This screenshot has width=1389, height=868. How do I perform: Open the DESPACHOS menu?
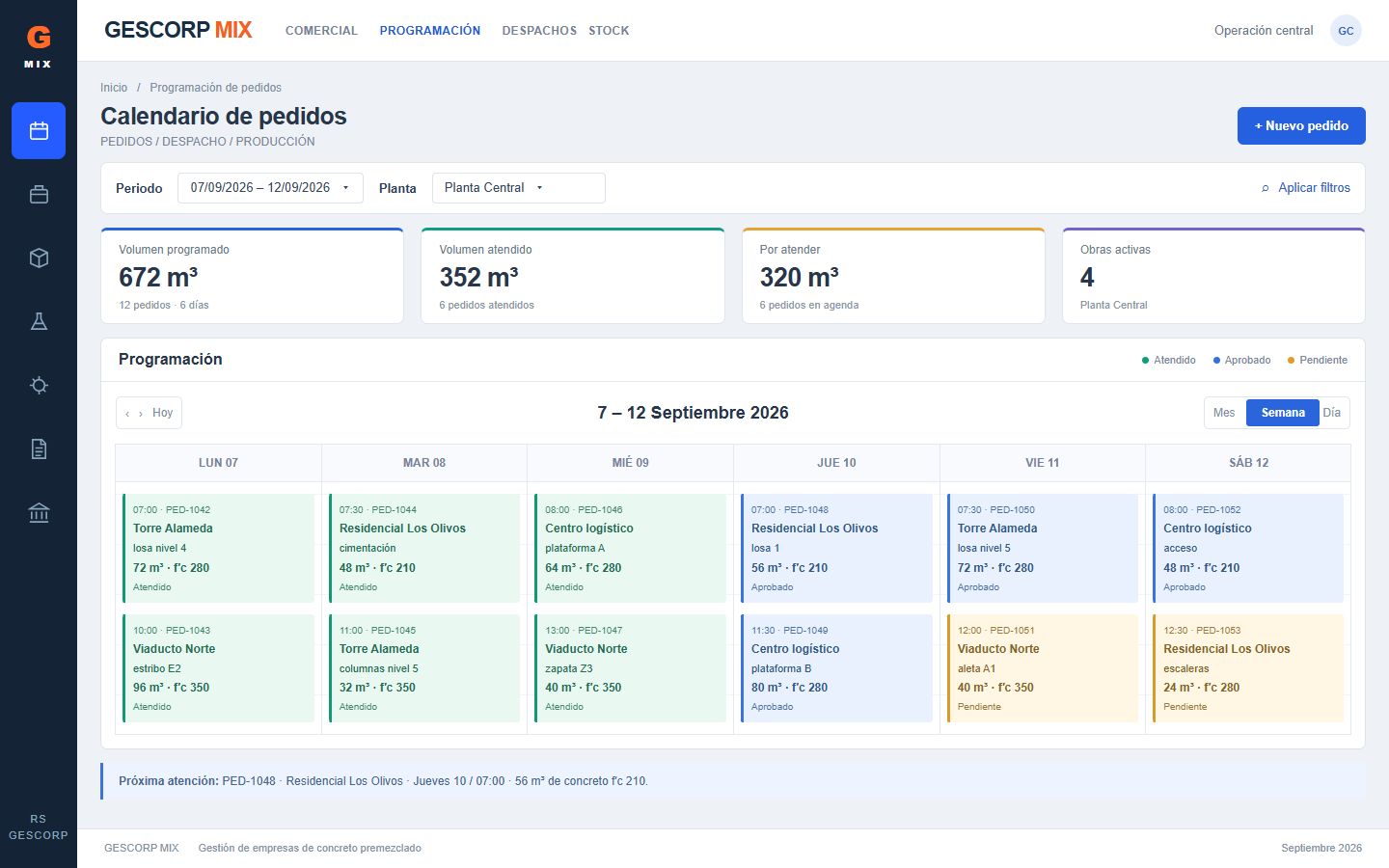539,31
